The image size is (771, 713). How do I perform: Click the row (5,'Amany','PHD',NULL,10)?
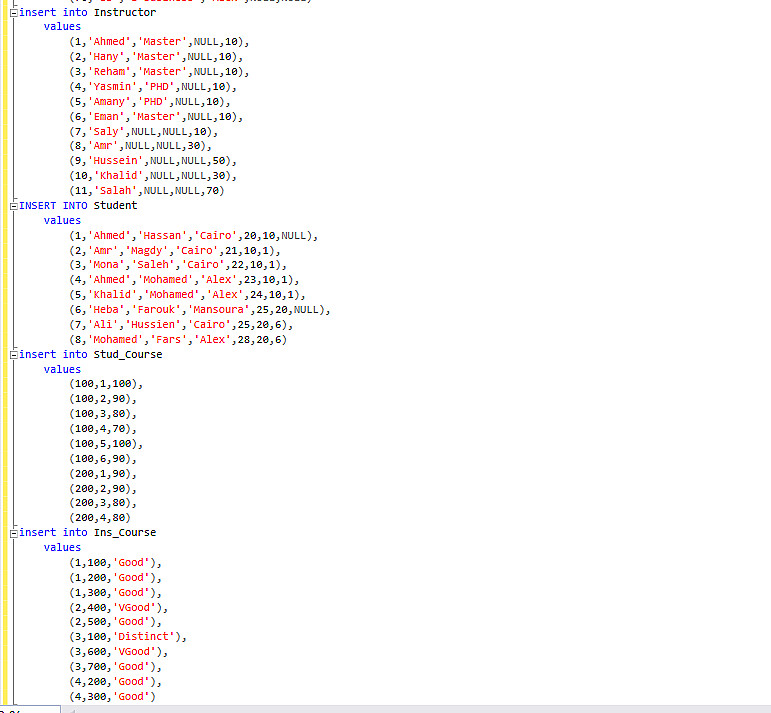pyautogui.click(x=149, y=102)
